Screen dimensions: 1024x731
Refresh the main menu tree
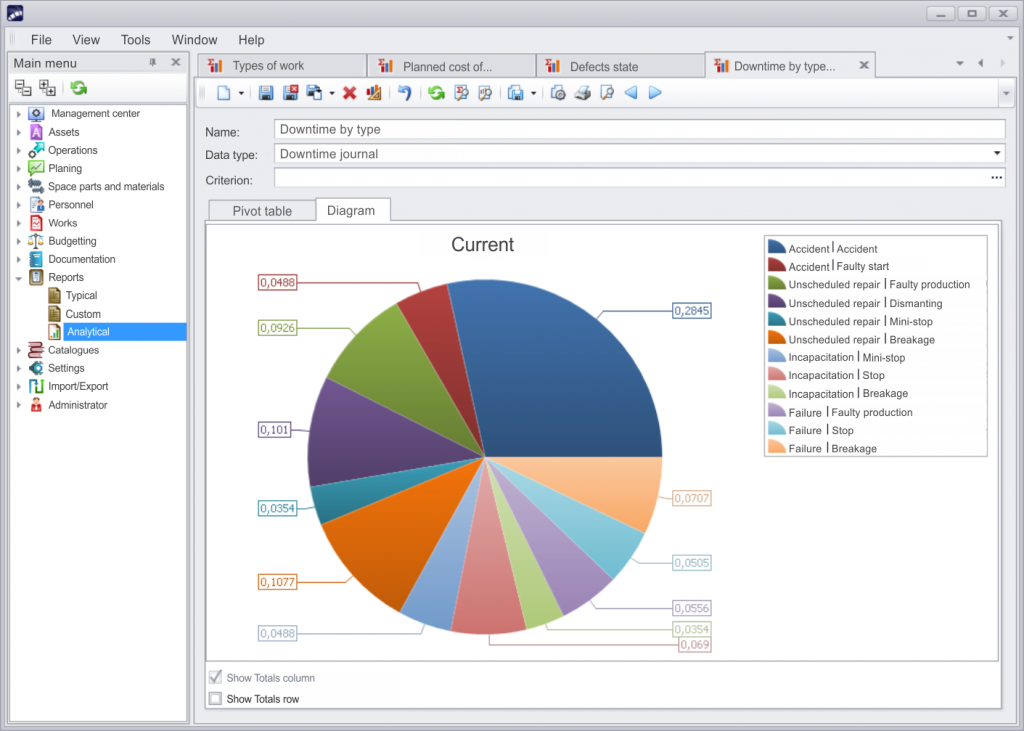click(x=76, y=89)
